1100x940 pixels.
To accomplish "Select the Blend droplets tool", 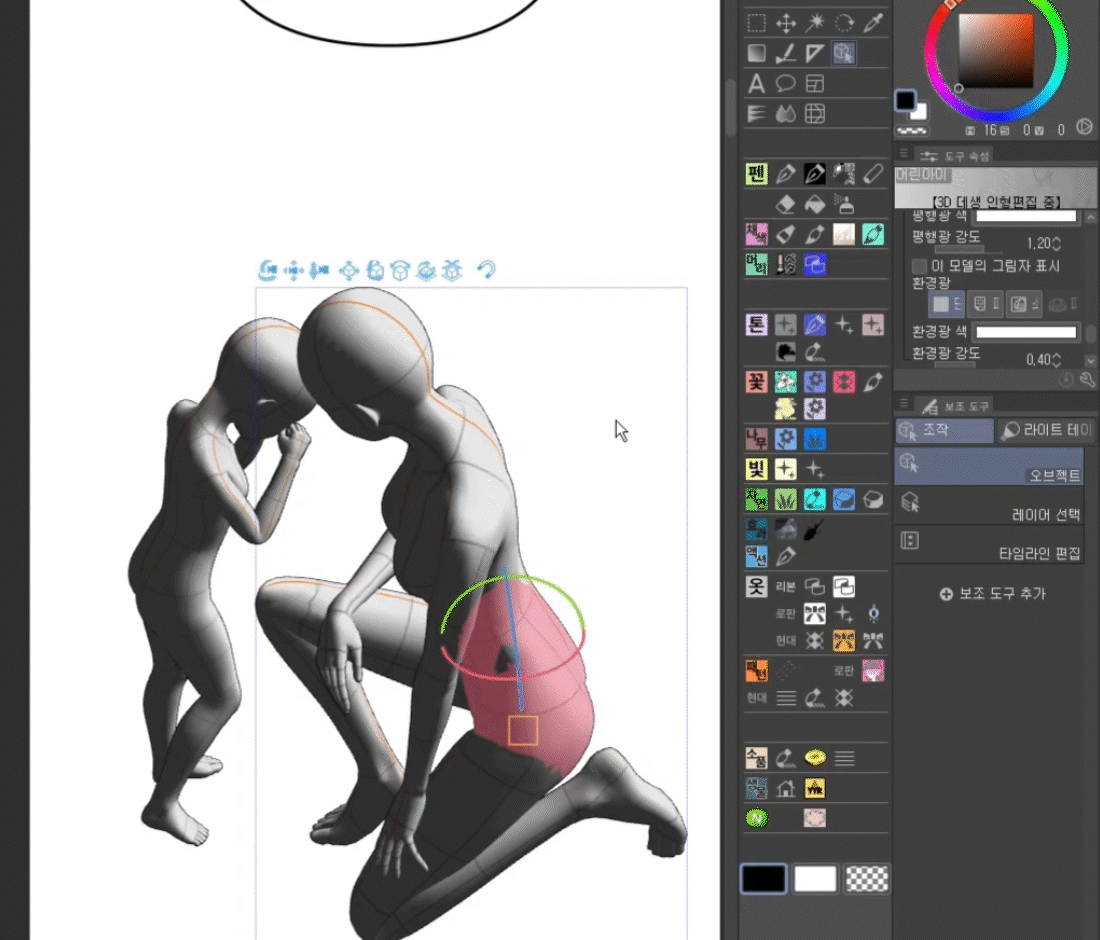I will (786, 114).
